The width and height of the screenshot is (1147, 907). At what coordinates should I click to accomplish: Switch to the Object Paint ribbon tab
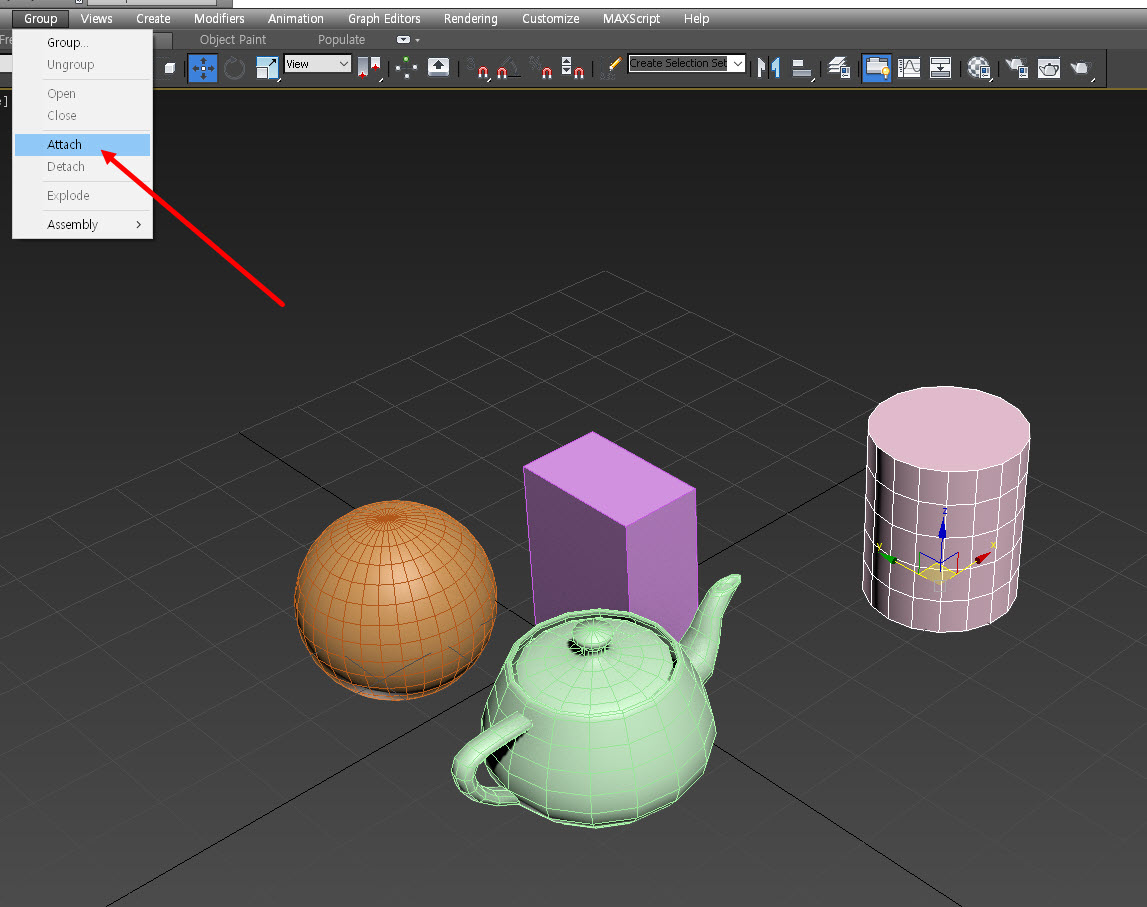coord(233,39)
